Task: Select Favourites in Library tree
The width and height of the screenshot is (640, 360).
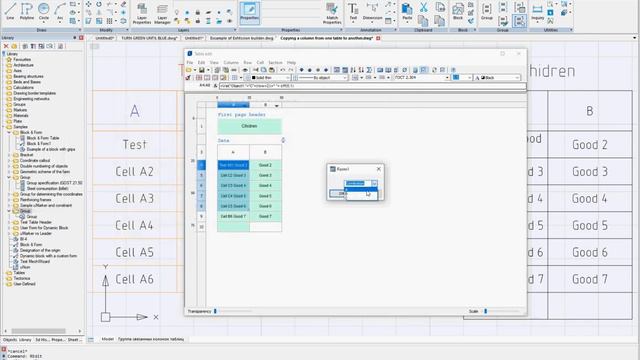Action: [22, 59]
